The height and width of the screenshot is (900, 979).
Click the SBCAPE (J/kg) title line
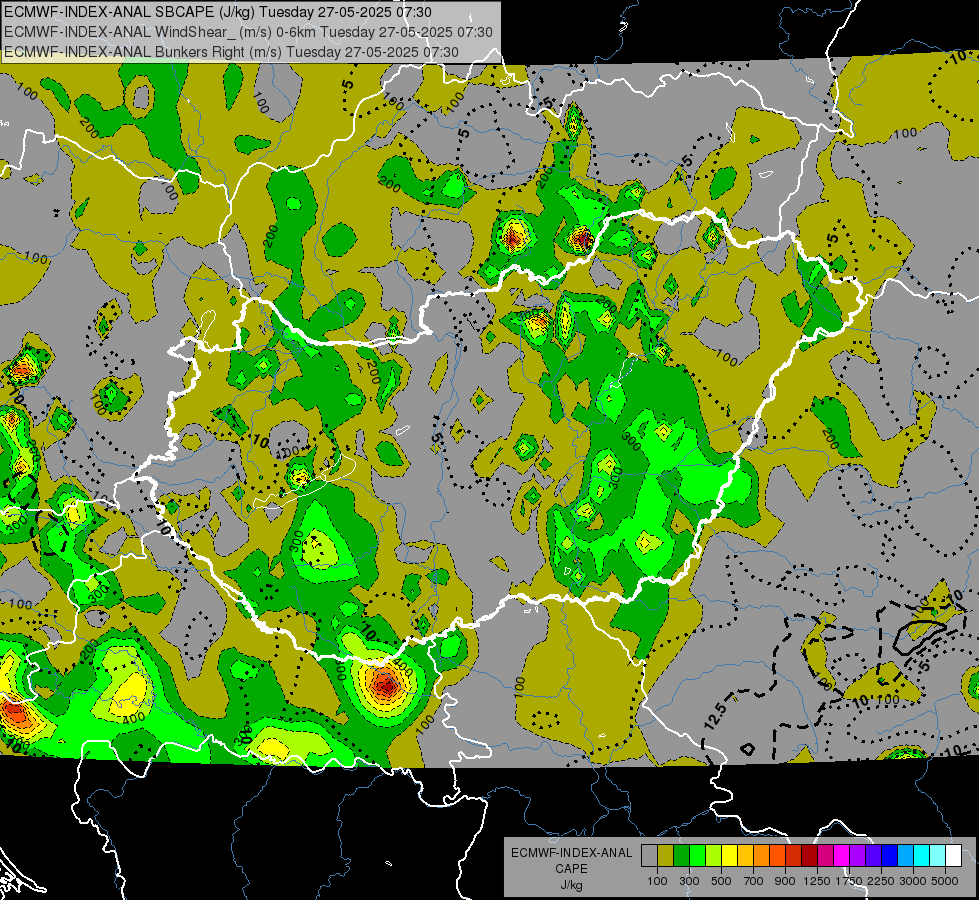point(217,12)
